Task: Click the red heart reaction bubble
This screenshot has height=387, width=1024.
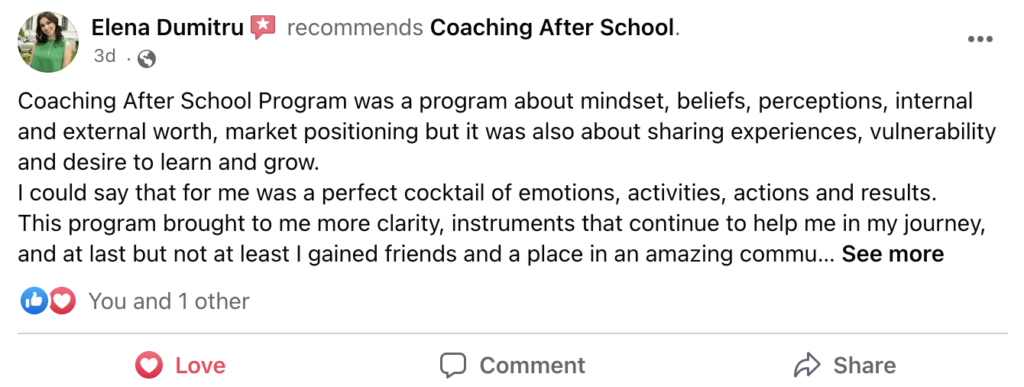Action: point(61,301)
